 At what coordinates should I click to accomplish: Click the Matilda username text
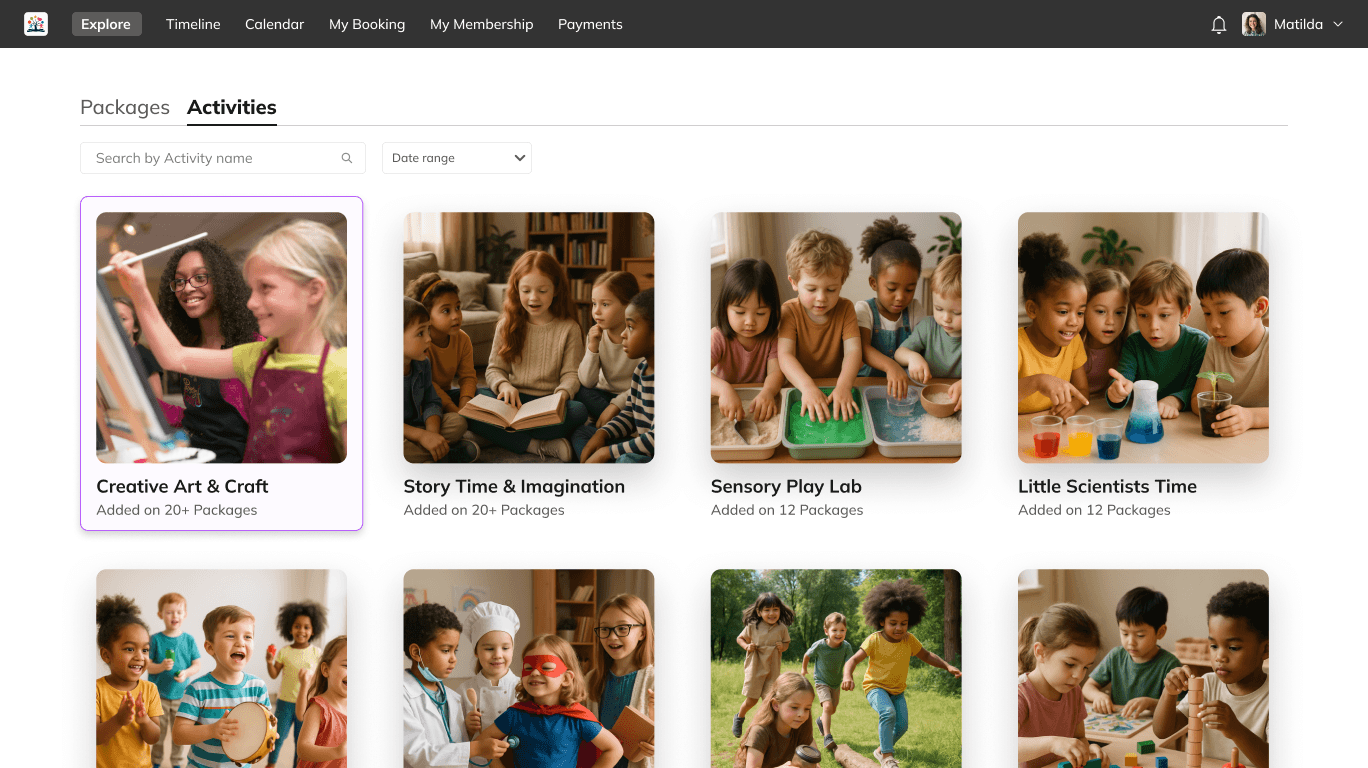click(x=1298, y=24)
